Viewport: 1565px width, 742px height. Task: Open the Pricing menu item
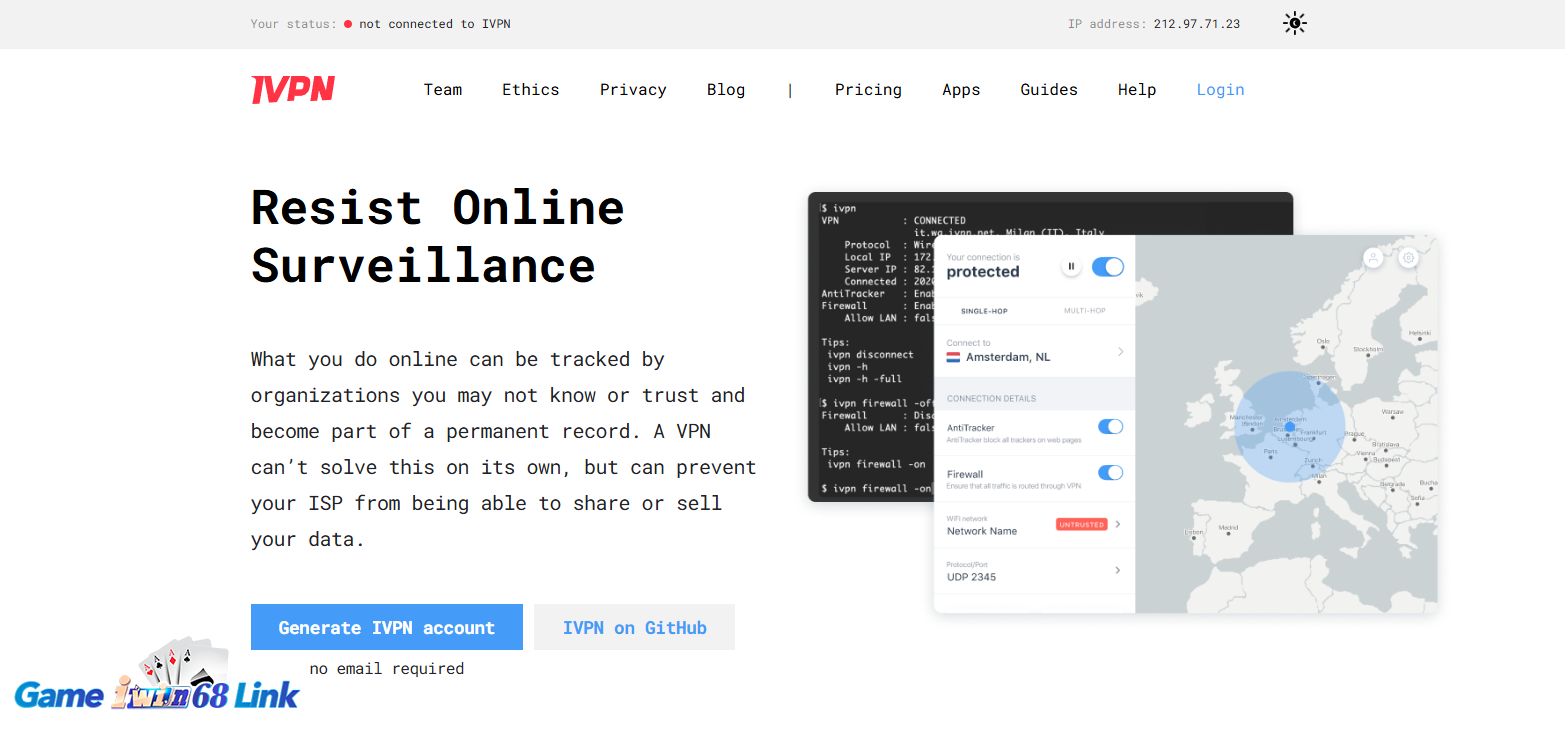[x=868, y=90]
